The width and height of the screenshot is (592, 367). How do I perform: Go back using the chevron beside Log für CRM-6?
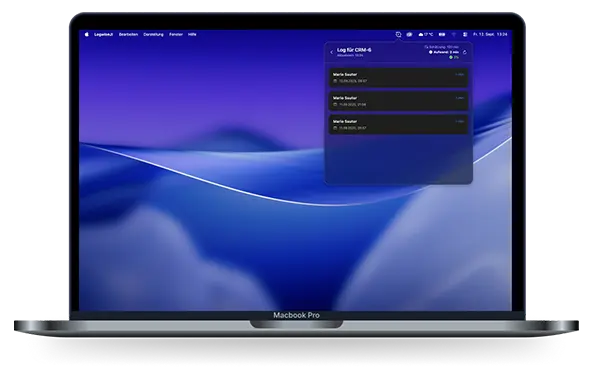click(331, 52)
